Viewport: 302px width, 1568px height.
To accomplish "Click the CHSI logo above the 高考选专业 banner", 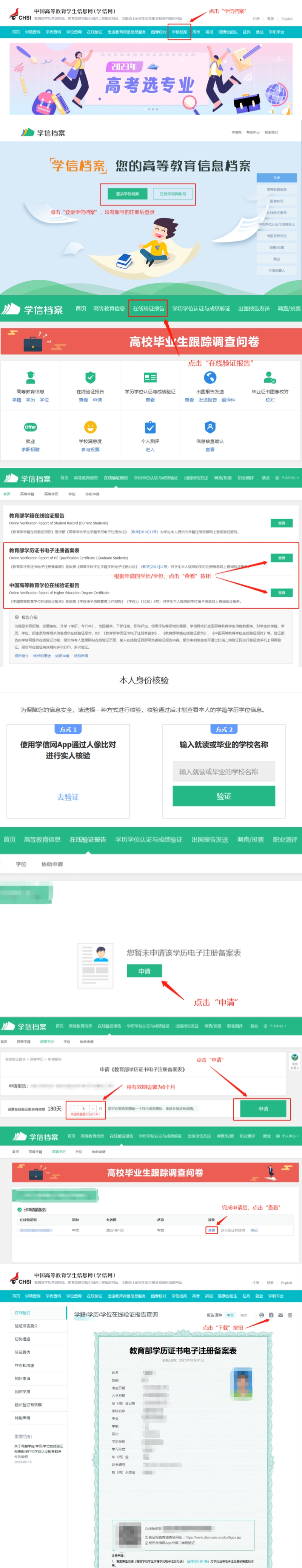I will [x=20, y=14].
